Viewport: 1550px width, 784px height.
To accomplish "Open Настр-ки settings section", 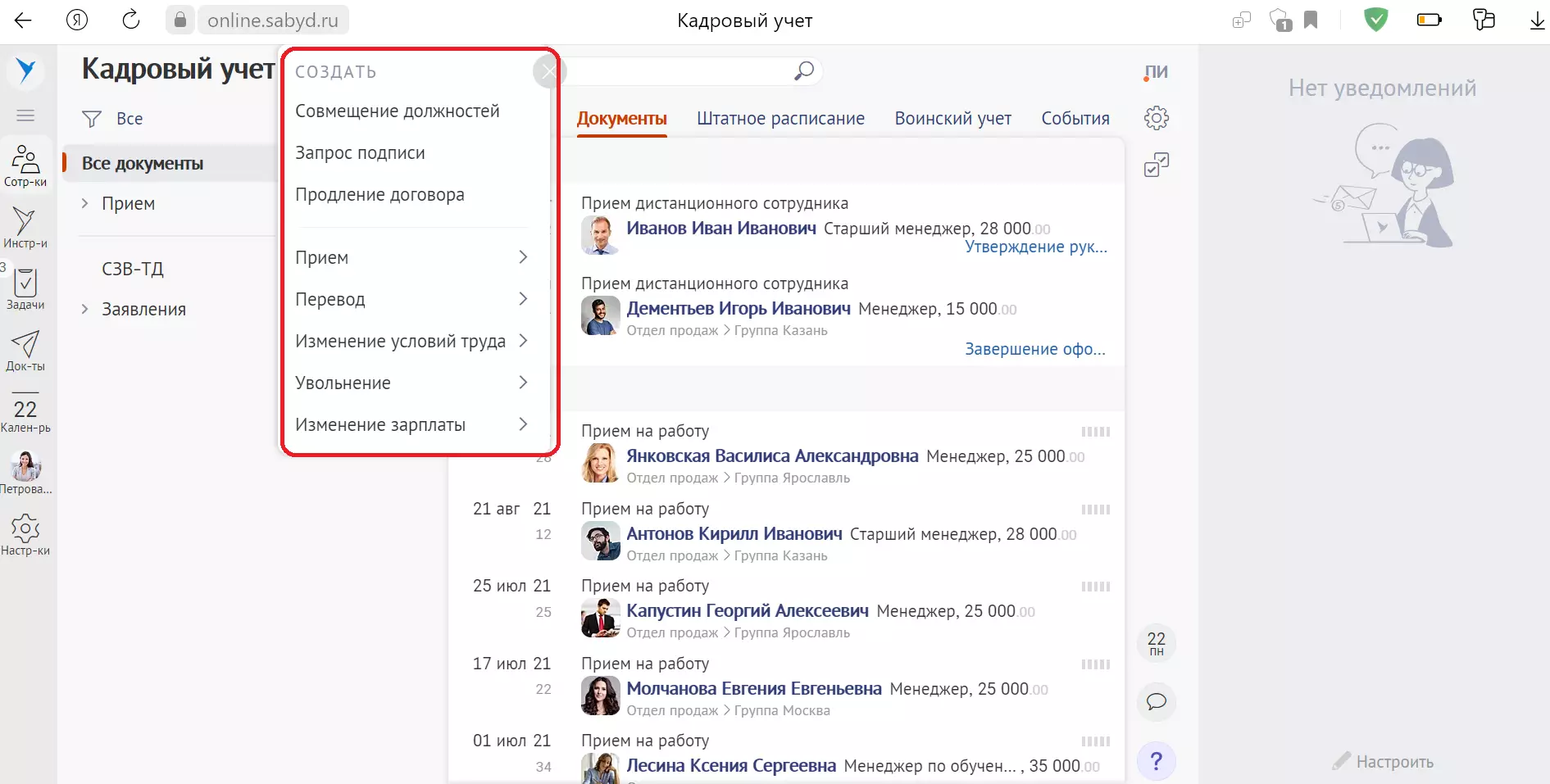I will 25,535.
